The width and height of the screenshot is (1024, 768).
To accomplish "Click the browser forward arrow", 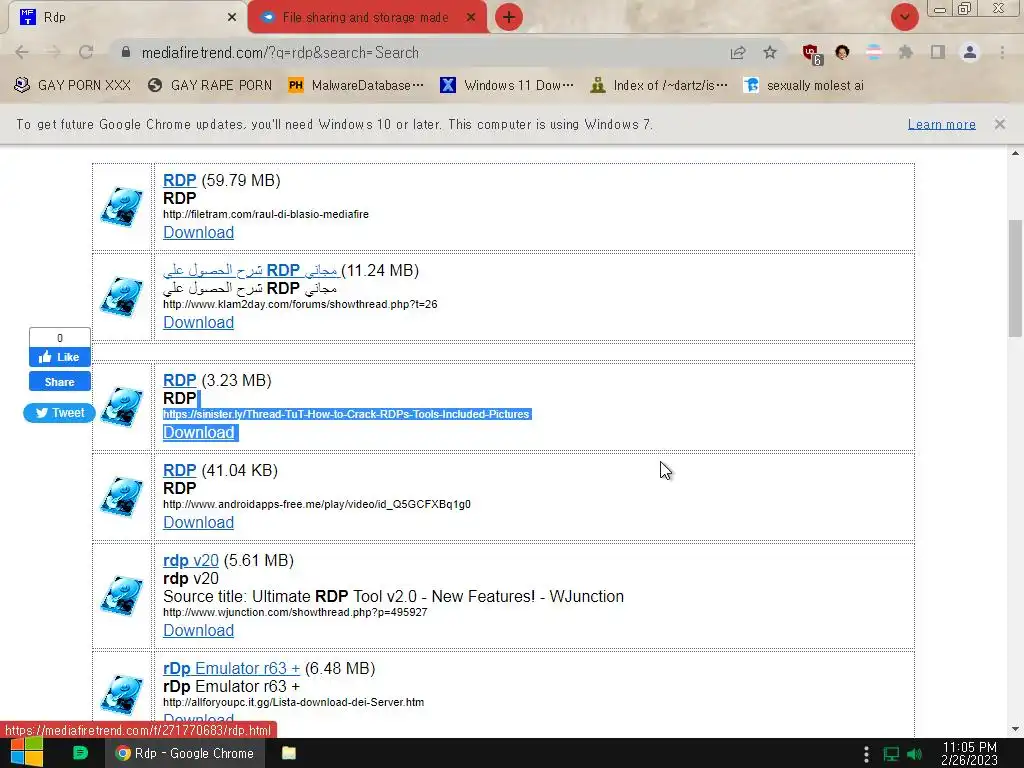I will (54, 52).
